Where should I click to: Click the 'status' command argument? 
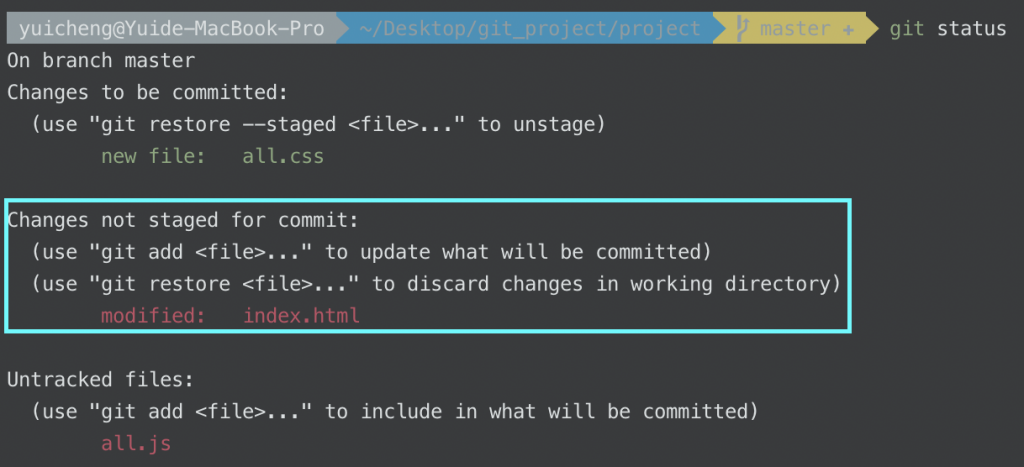click(x=972, y=29)
